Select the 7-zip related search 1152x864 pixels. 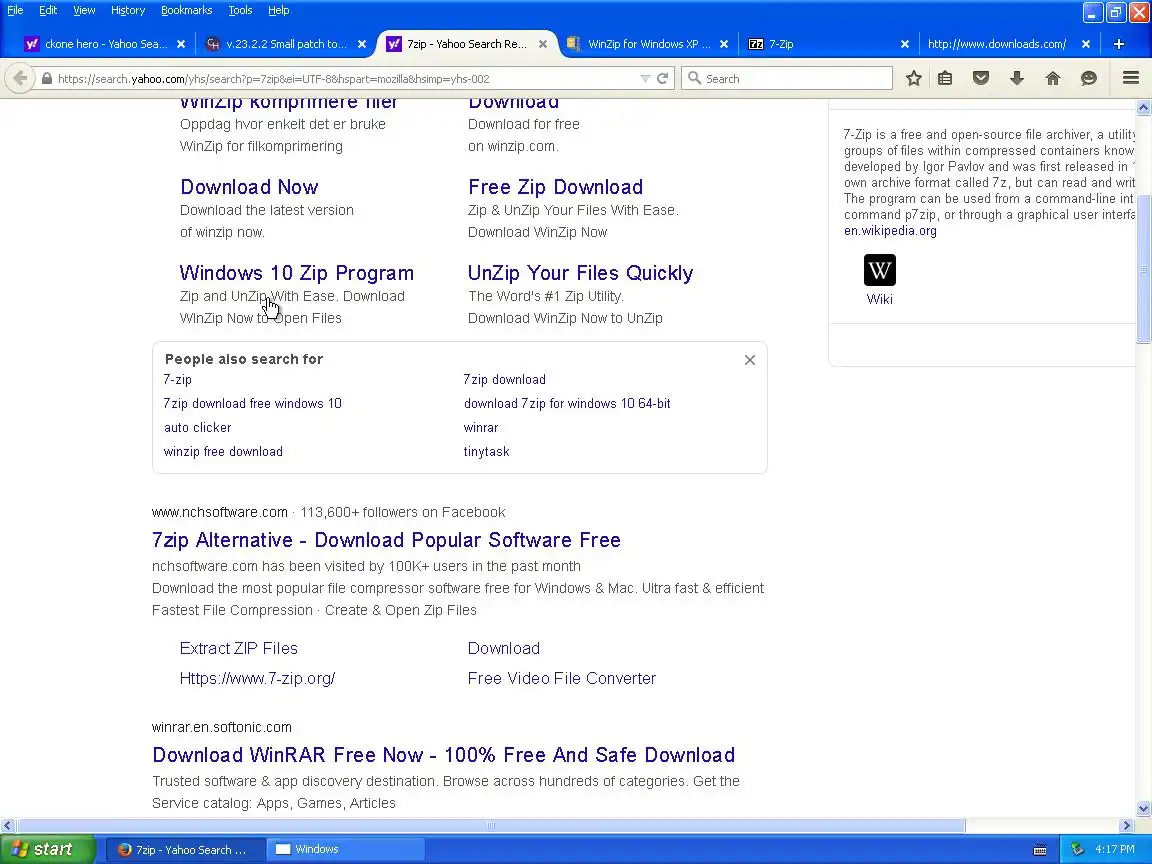coord(178,379)
